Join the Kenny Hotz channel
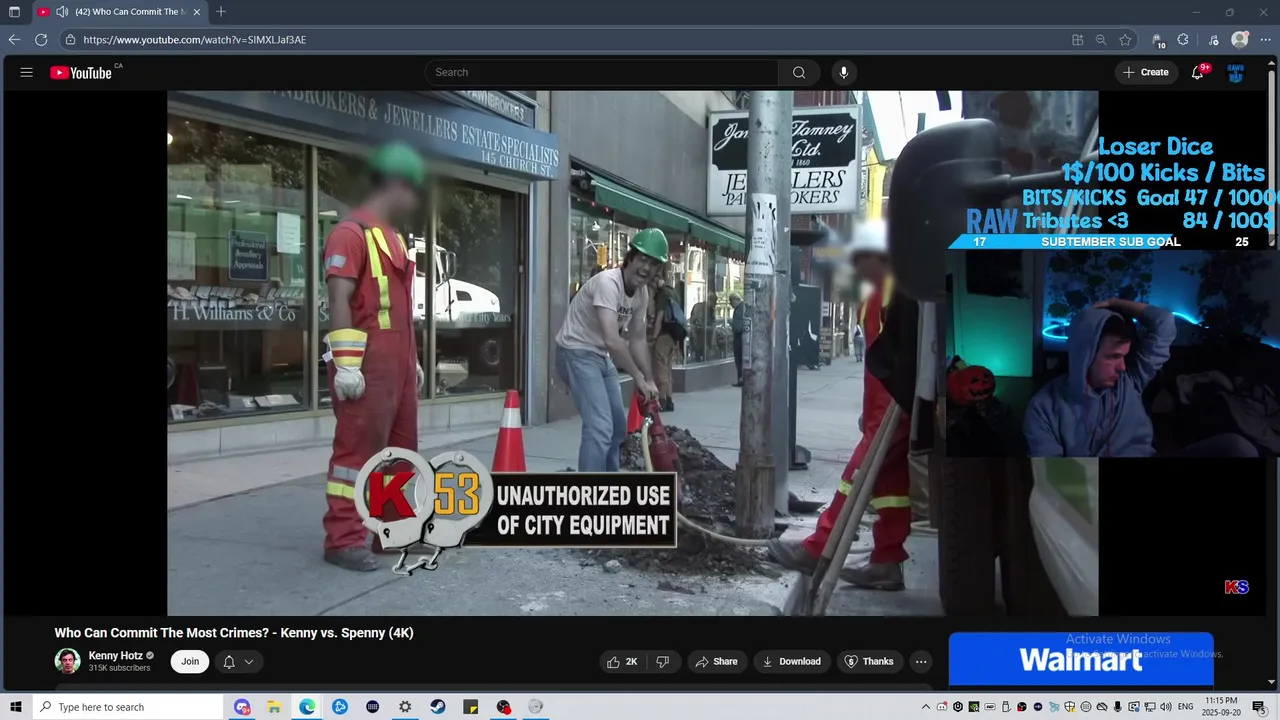 190,661
